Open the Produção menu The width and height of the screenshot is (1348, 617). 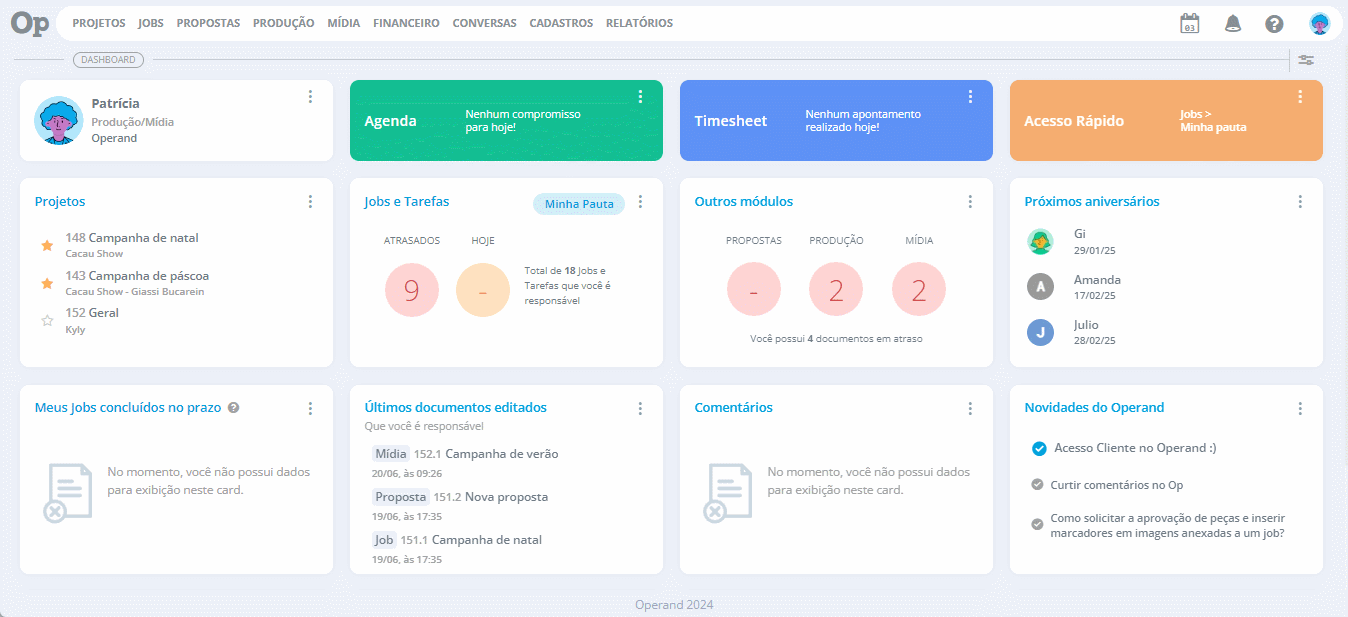283,23
